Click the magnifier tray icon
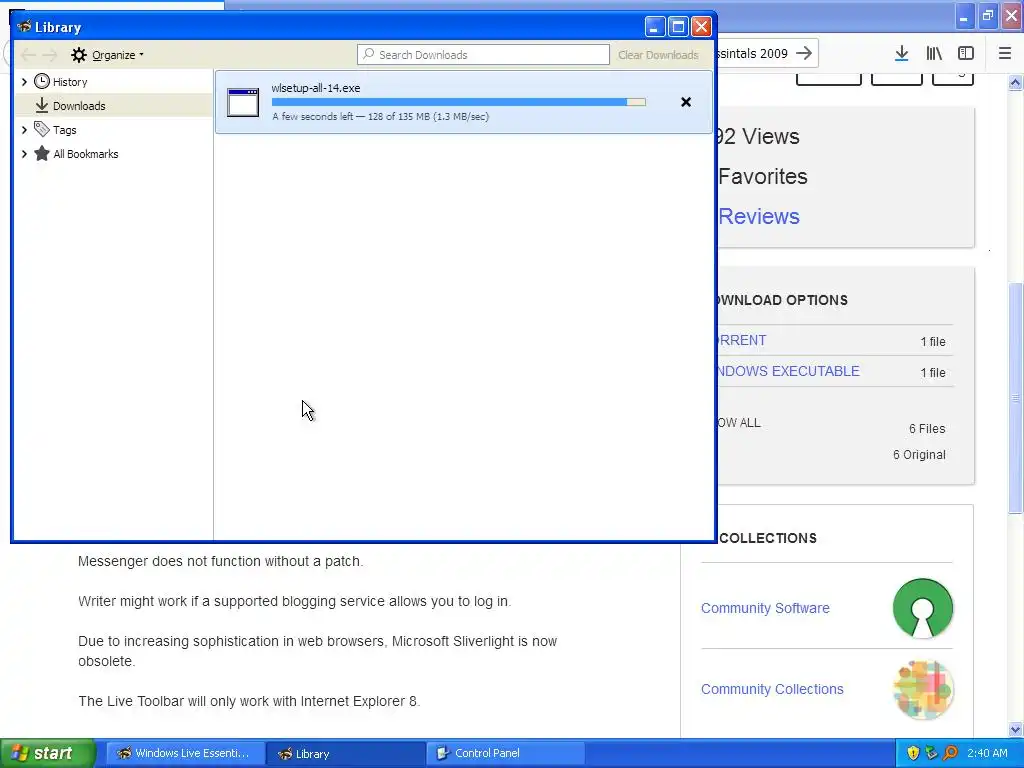Viewport: 1024px width, 768px height. click(x=950, y=753)
